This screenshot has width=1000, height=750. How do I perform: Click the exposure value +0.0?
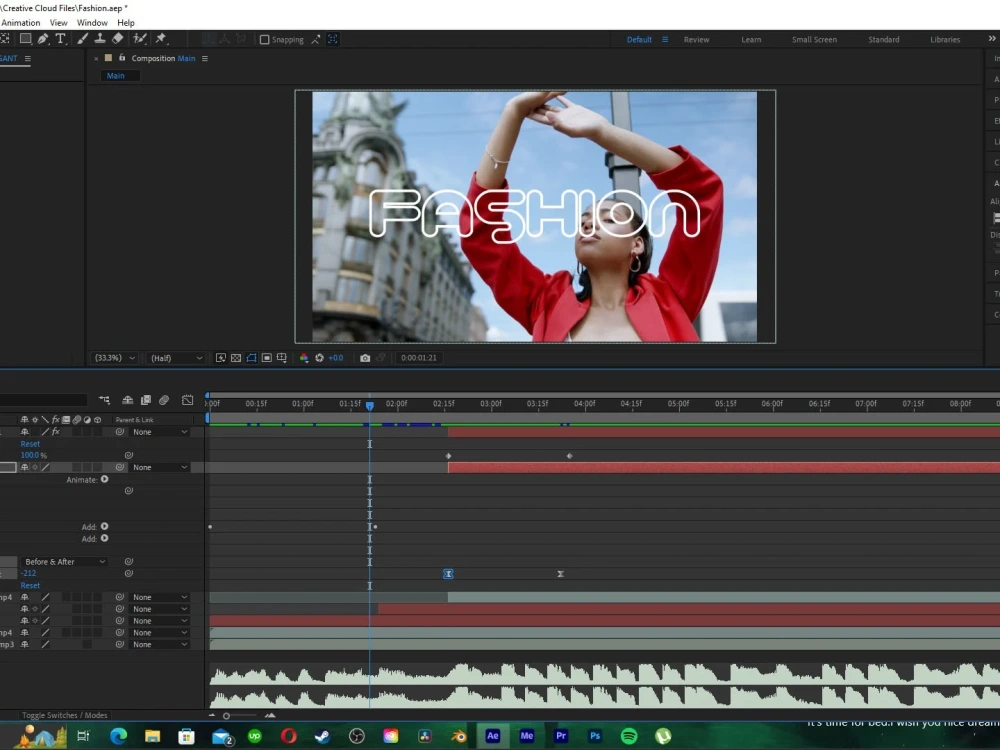[336, 358]
